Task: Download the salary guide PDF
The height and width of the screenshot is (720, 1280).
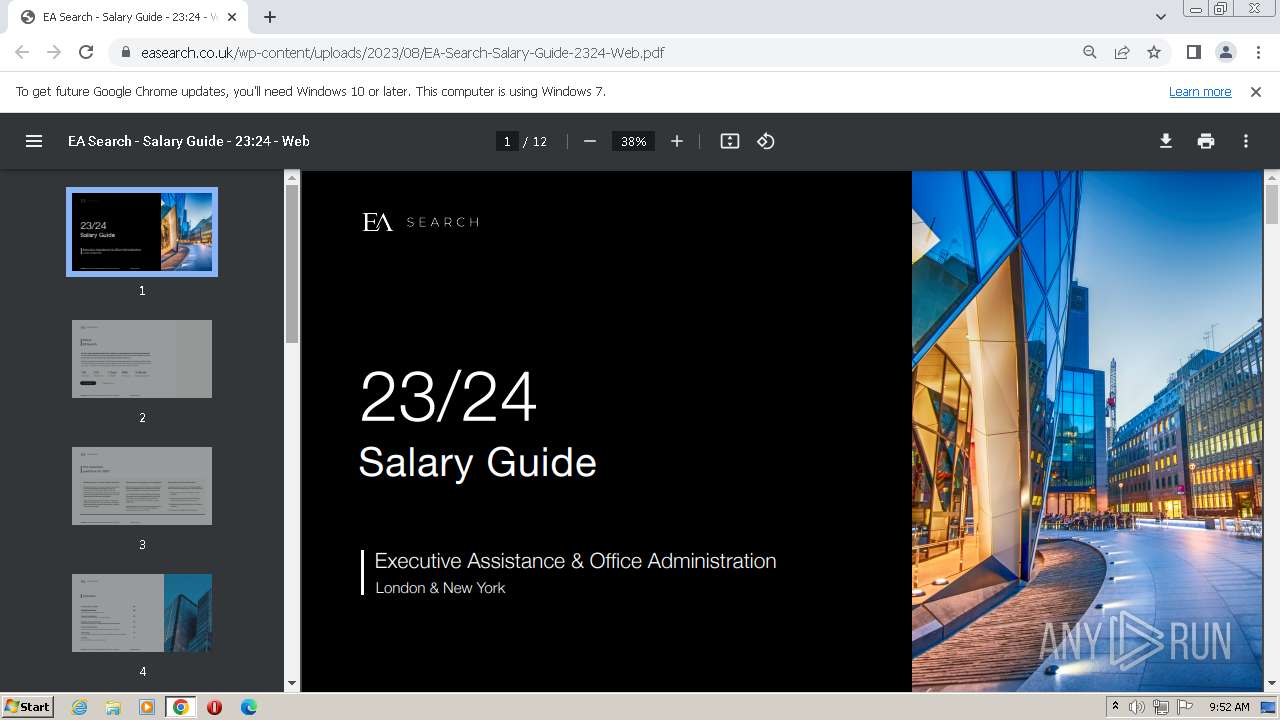Action: (1166, 141)
